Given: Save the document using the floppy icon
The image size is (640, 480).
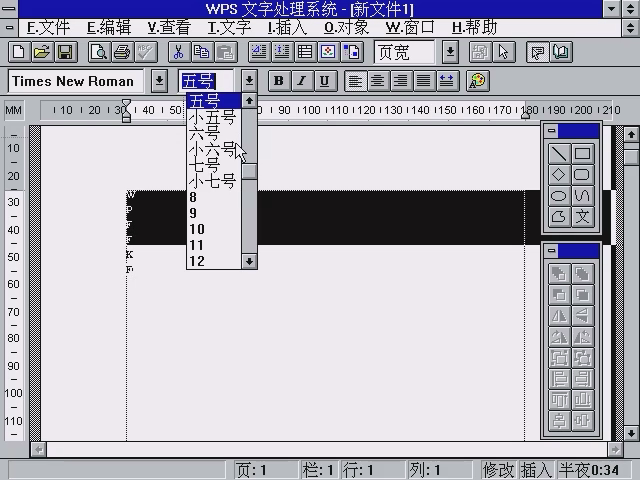Looking at the screenshot, I should (65, 52).
